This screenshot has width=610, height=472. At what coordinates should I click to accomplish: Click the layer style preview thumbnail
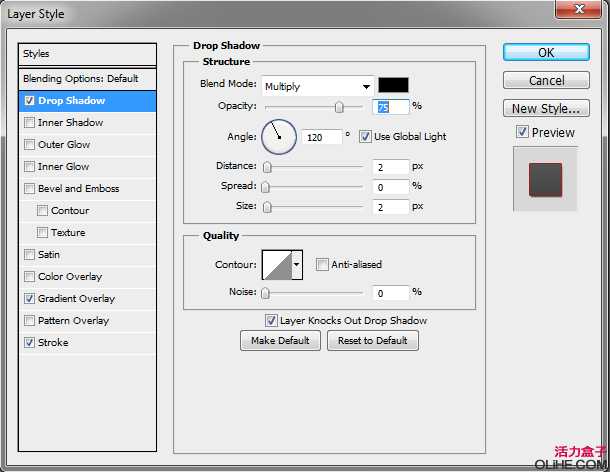545,179
